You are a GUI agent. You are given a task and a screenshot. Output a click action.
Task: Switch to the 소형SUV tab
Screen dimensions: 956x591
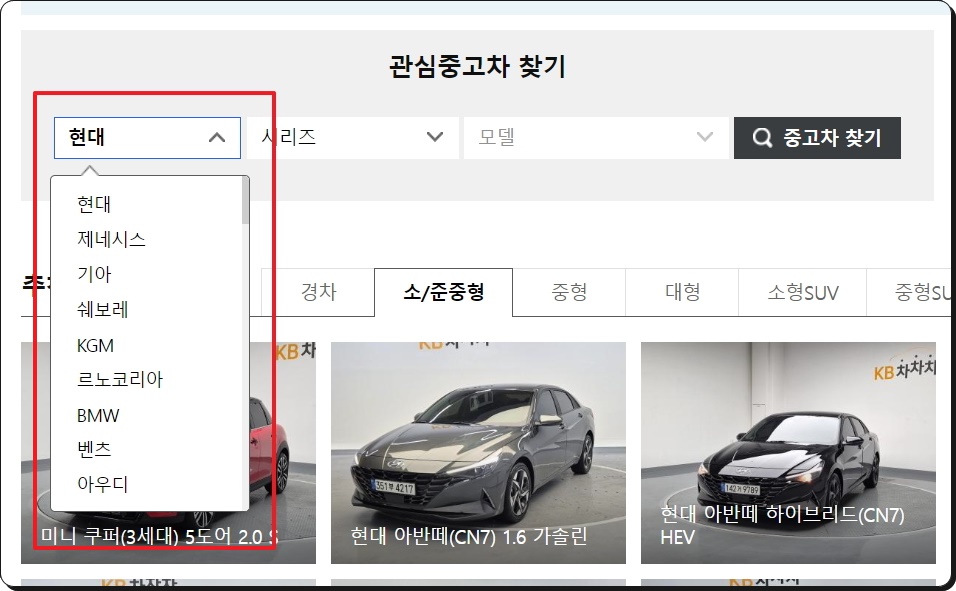802,292
